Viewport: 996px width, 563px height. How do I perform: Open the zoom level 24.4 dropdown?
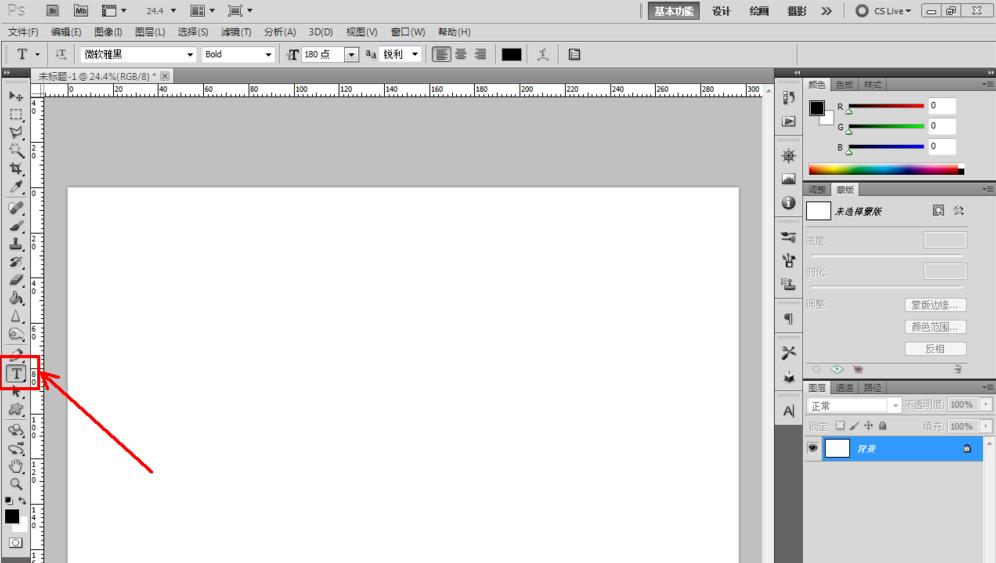coord(173,11)
